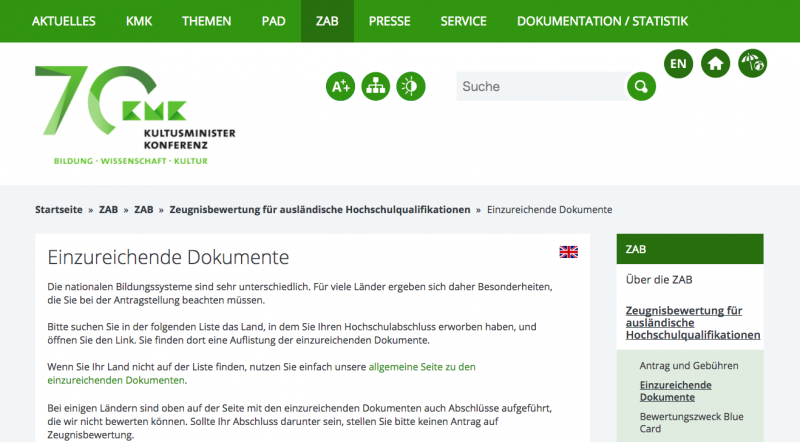Image resolution: width=800 pixels, height=442 pixels.
Task: Follow the allgemeine Seite link
Action: (422, 367)
